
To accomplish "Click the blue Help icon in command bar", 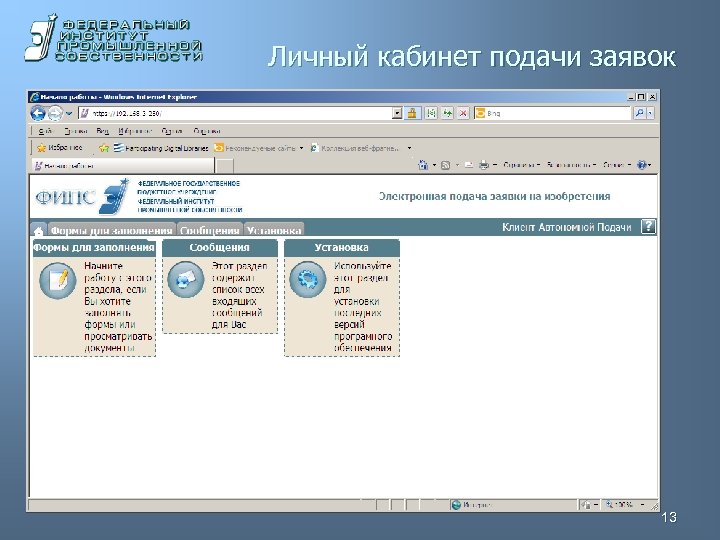I will pos(644,165).
